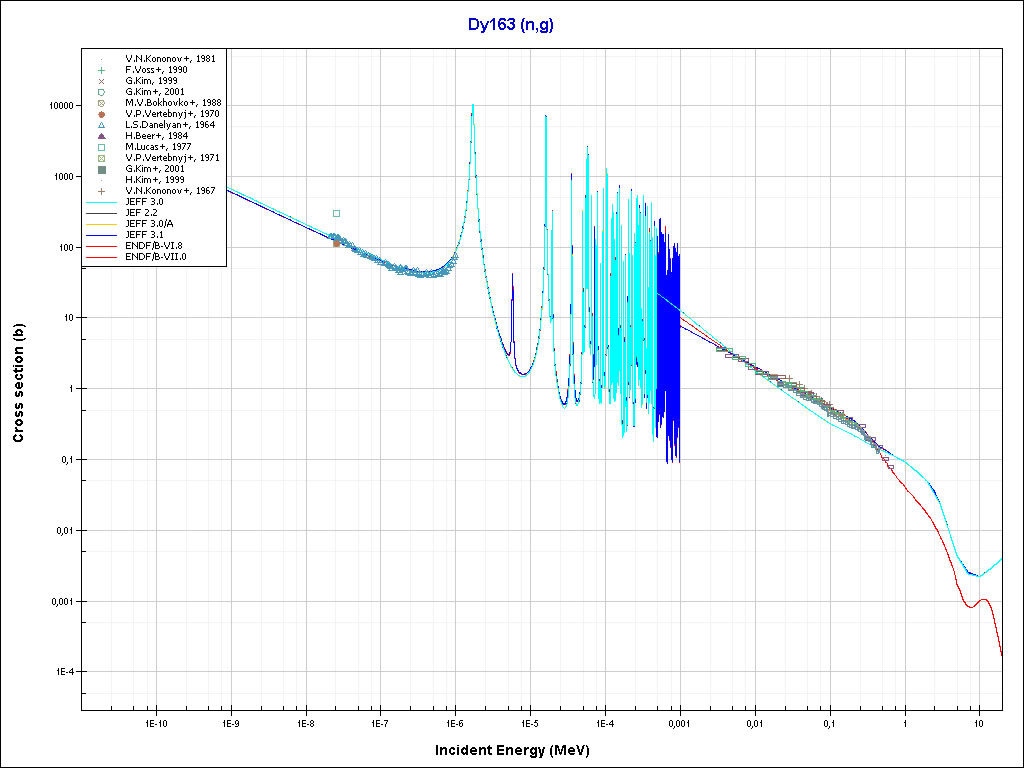Click the H.Beer+, 1984 purple triangle marker
This screenshot has height=768, width=1024.
point(102,136)
